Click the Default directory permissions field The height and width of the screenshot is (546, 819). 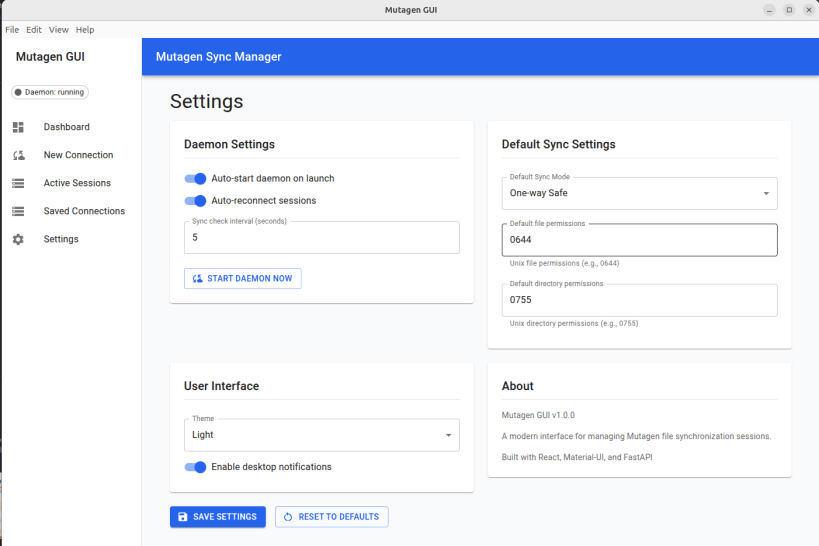coord(639,300)
